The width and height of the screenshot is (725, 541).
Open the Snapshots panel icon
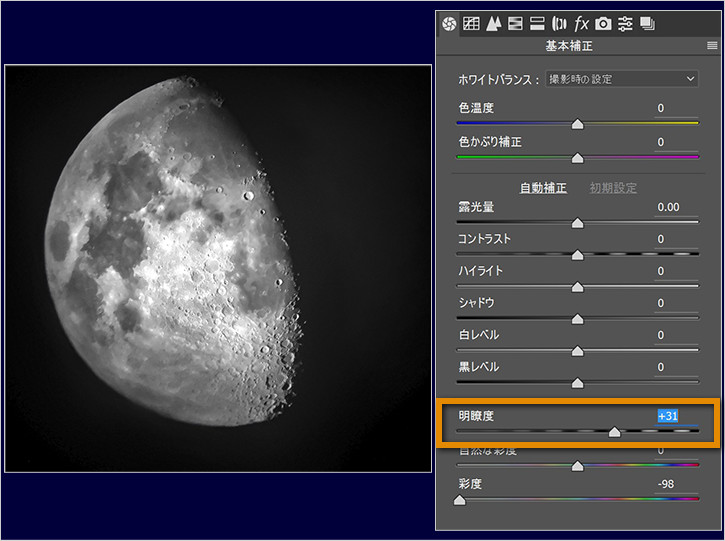647,23
